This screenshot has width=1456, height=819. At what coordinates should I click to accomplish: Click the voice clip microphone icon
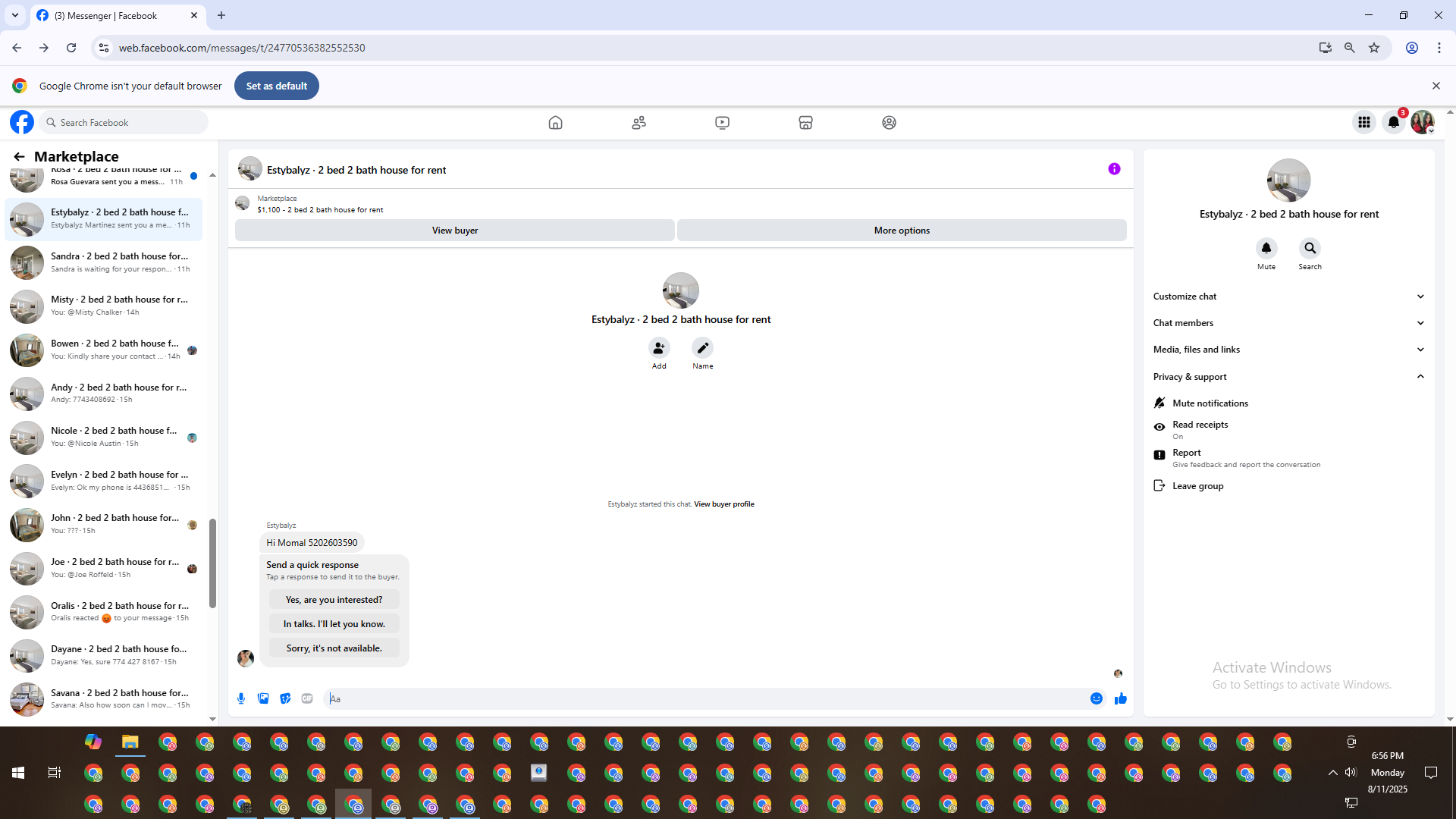click(x=241, y=698)
